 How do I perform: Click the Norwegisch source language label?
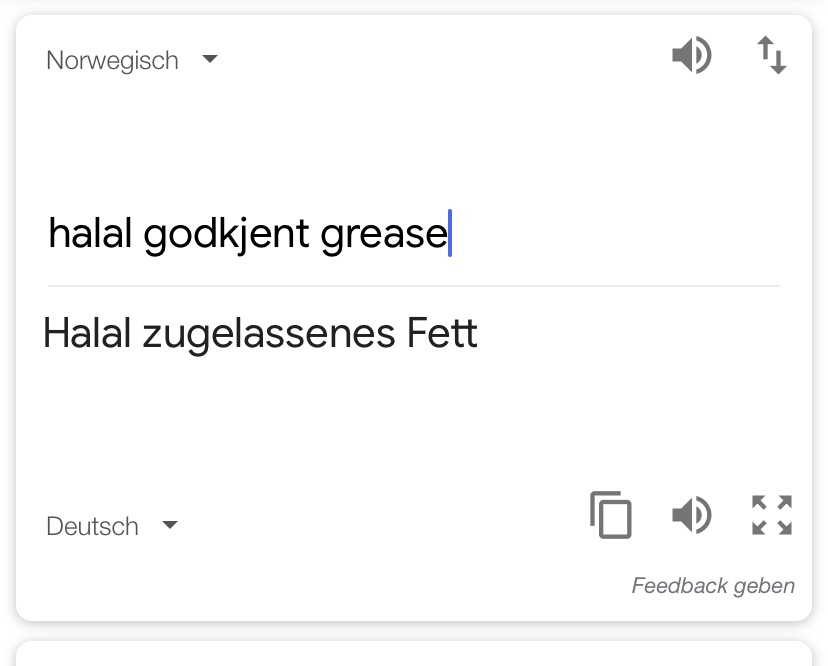tap(112, 60)
